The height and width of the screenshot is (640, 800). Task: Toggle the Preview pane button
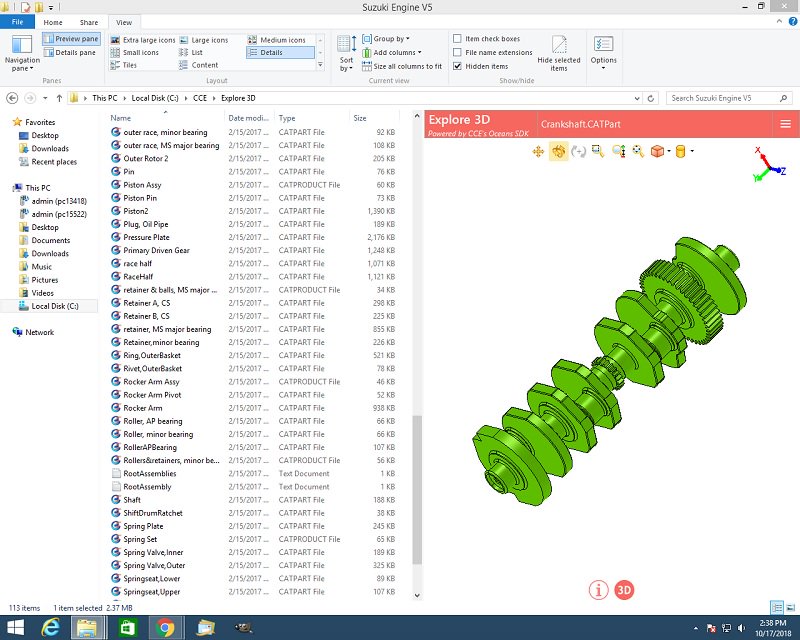point(71,39)
